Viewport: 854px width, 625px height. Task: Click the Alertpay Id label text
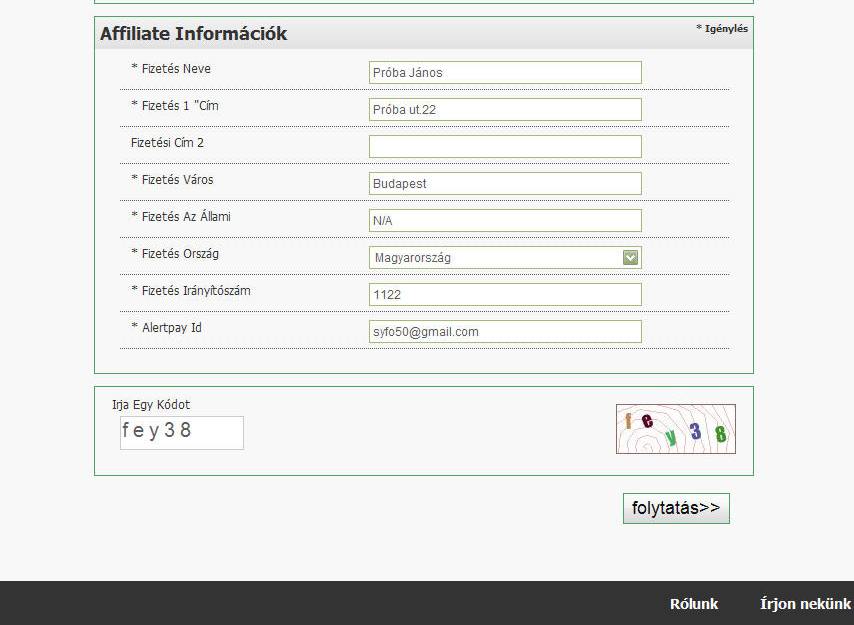coord(167,327)
